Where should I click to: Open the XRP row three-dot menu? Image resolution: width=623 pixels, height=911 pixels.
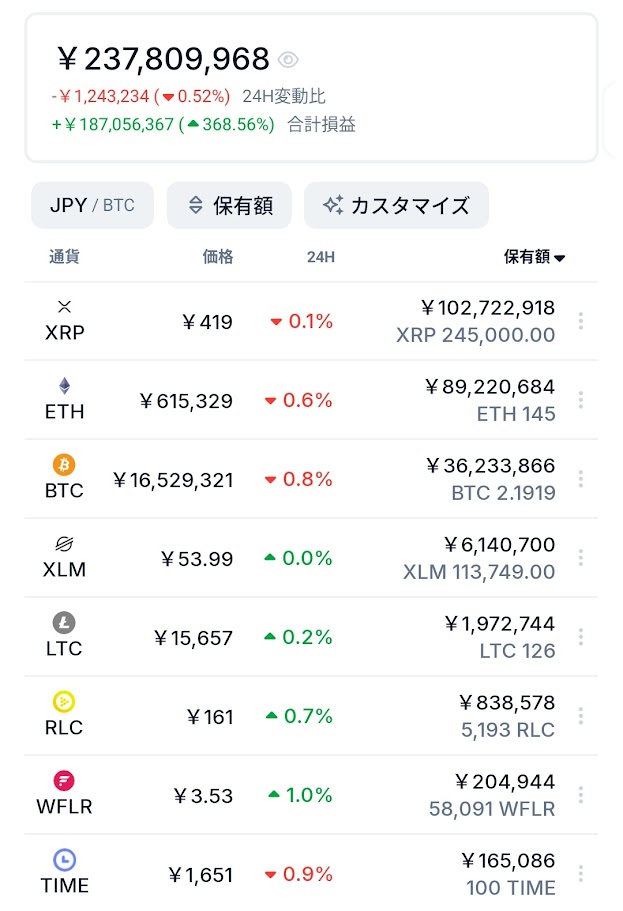tap(581, 321)
